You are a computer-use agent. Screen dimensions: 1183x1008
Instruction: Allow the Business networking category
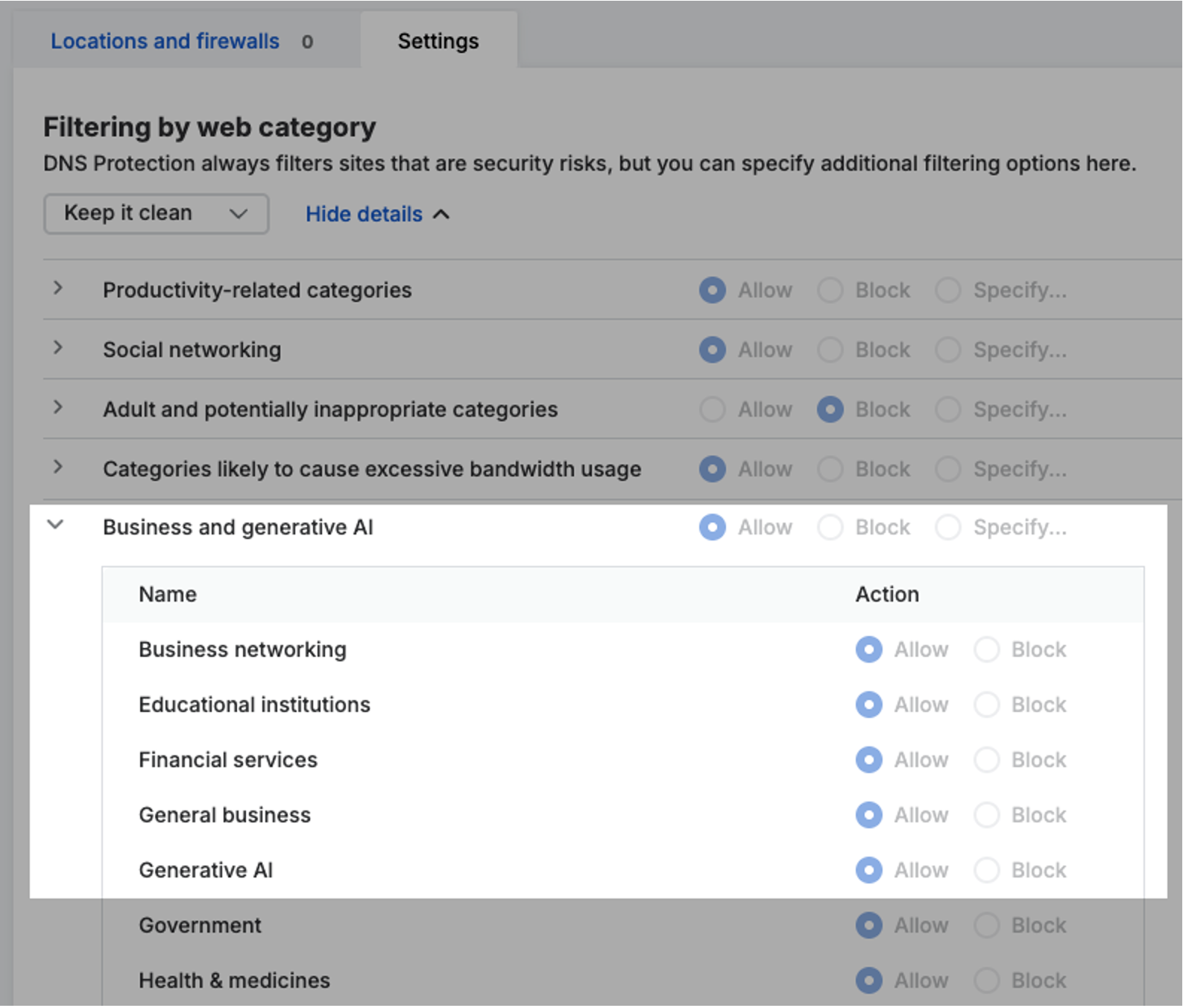(868, 649)
